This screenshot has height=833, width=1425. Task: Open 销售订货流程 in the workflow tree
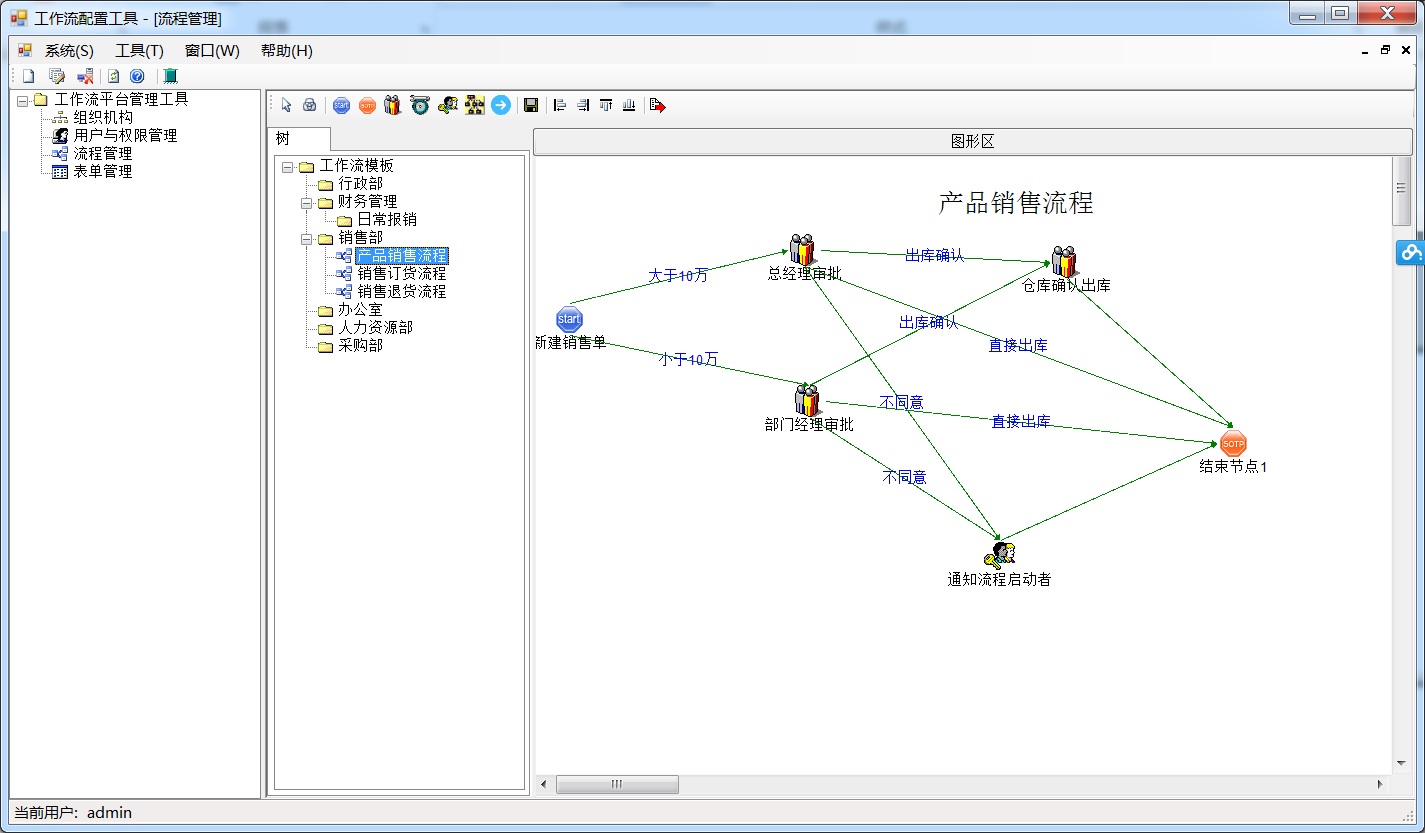(401, 274)
